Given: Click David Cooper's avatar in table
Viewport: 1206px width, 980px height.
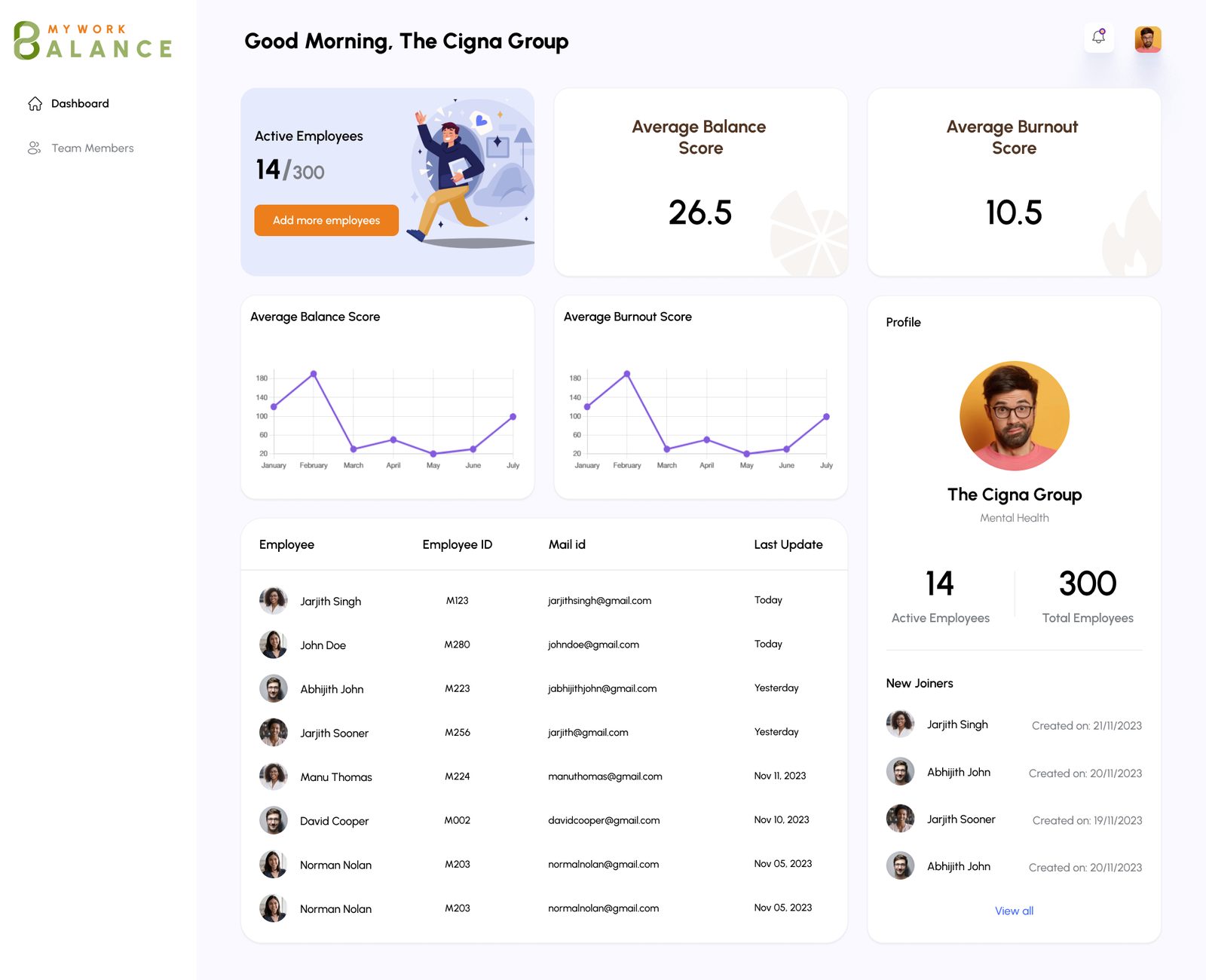Looking at the screenshot, I should 274,820.
